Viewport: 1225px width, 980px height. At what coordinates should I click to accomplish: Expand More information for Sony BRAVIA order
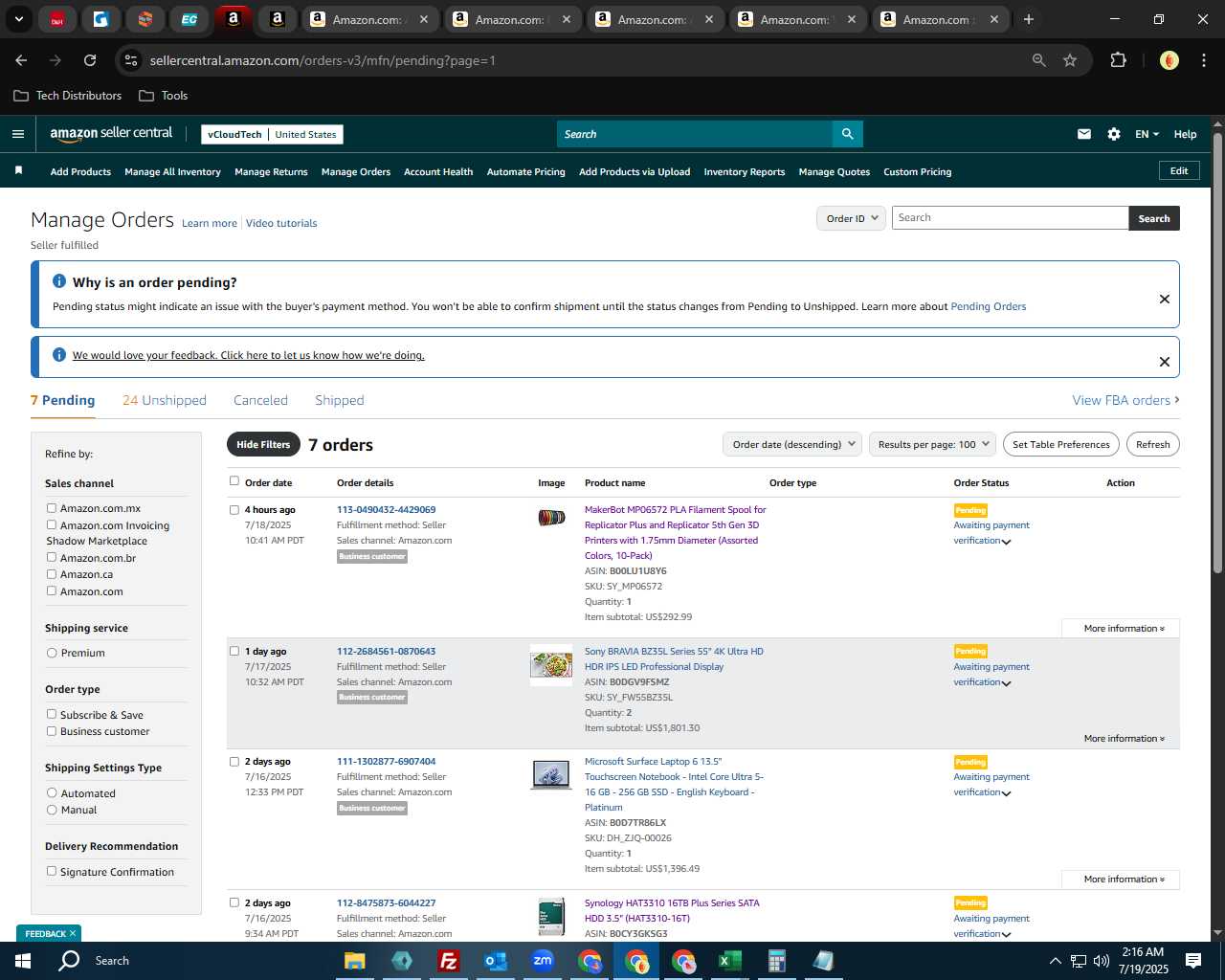coord(1124,739)
